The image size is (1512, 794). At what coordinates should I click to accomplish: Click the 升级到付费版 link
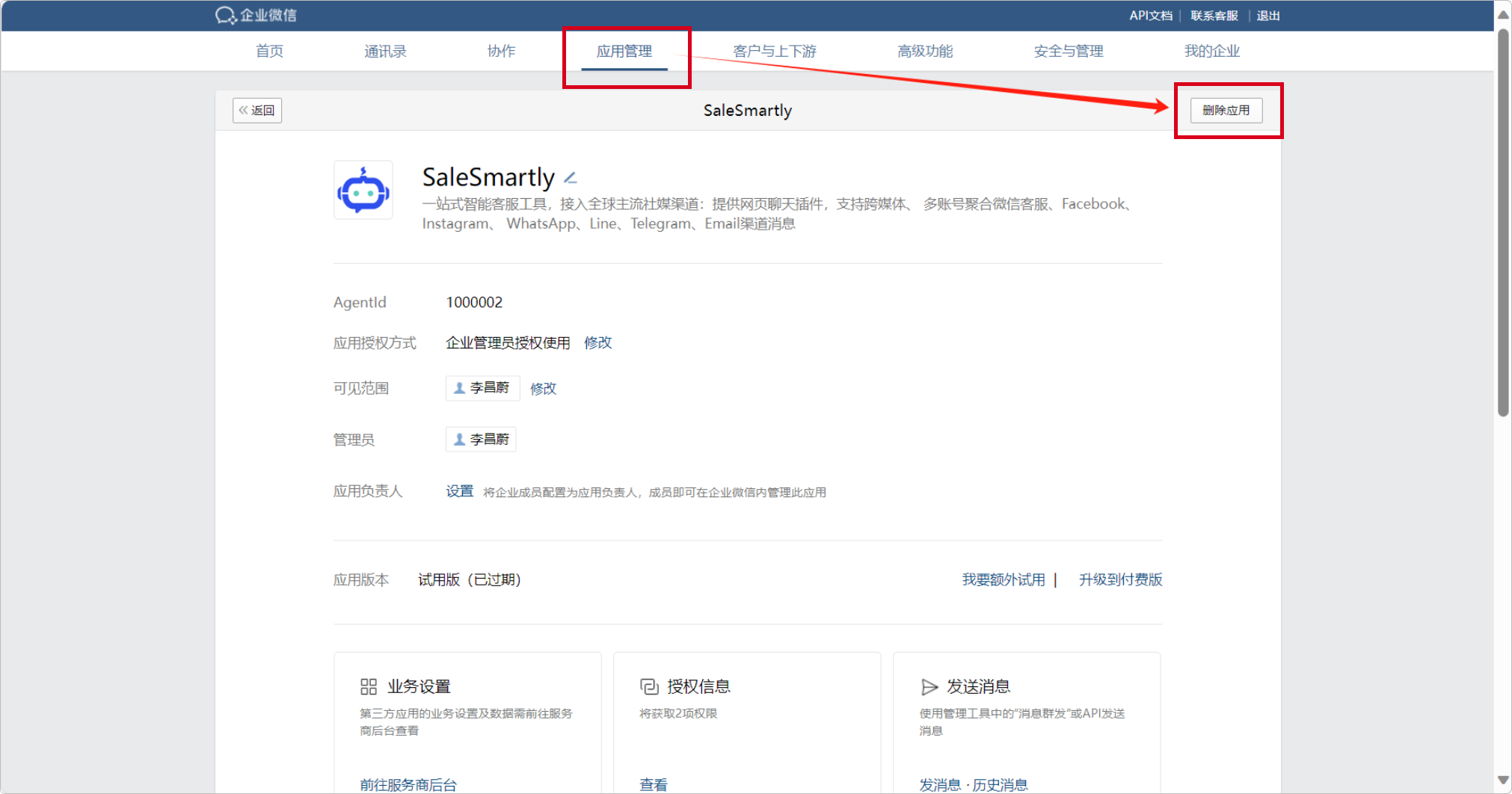coord(1120,579)
